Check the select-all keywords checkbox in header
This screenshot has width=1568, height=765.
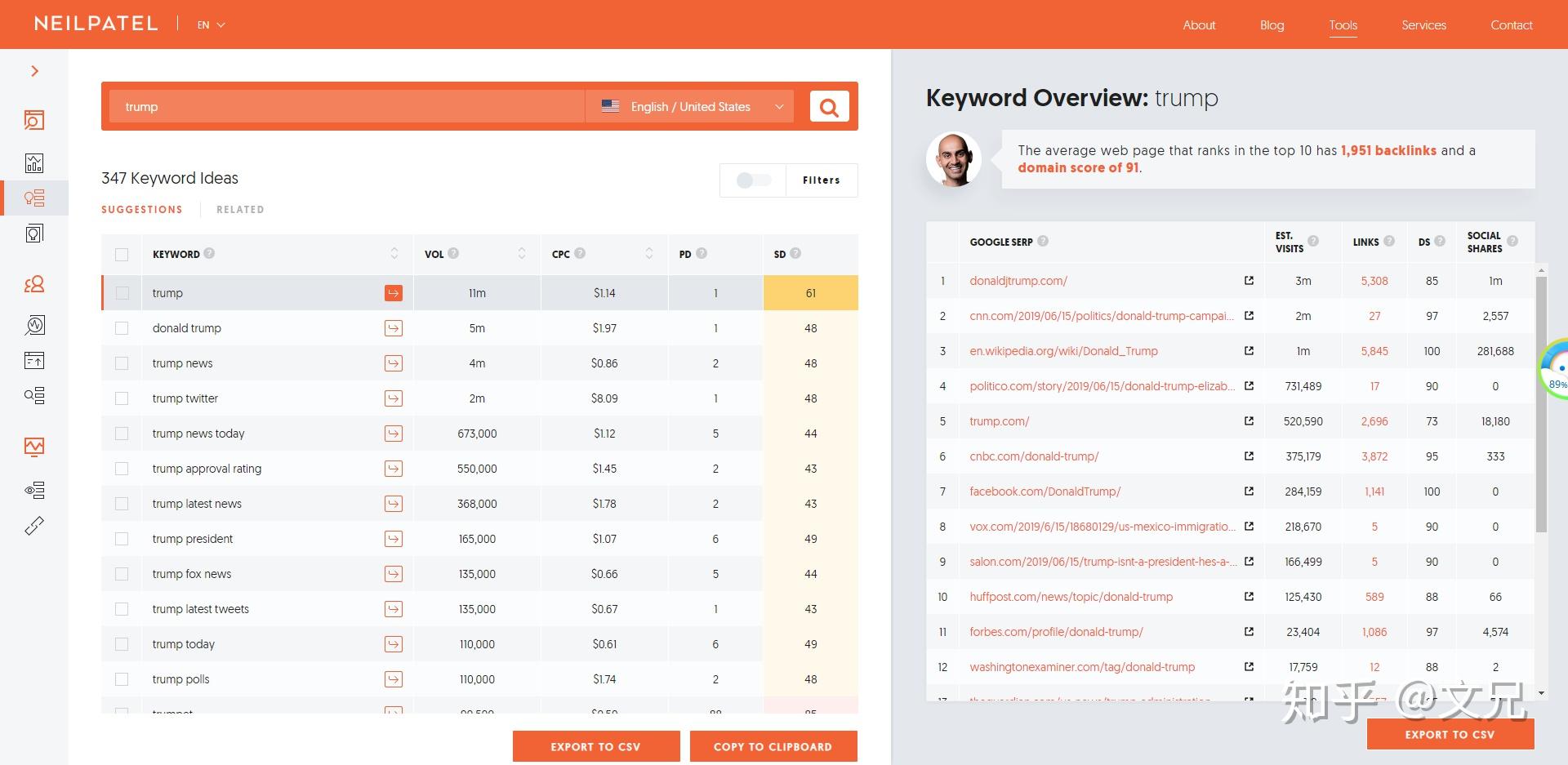point(122,255)
